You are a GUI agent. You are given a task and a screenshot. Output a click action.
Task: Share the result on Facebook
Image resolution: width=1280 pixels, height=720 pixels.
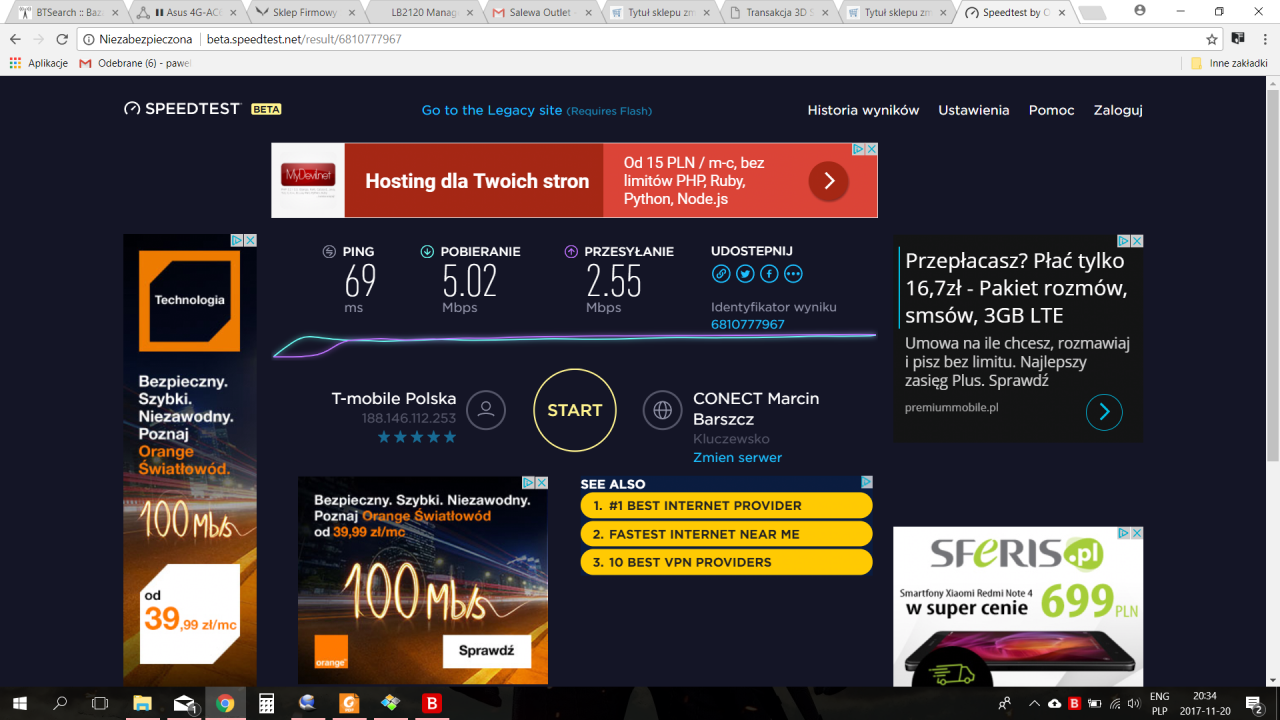[769, 273]
